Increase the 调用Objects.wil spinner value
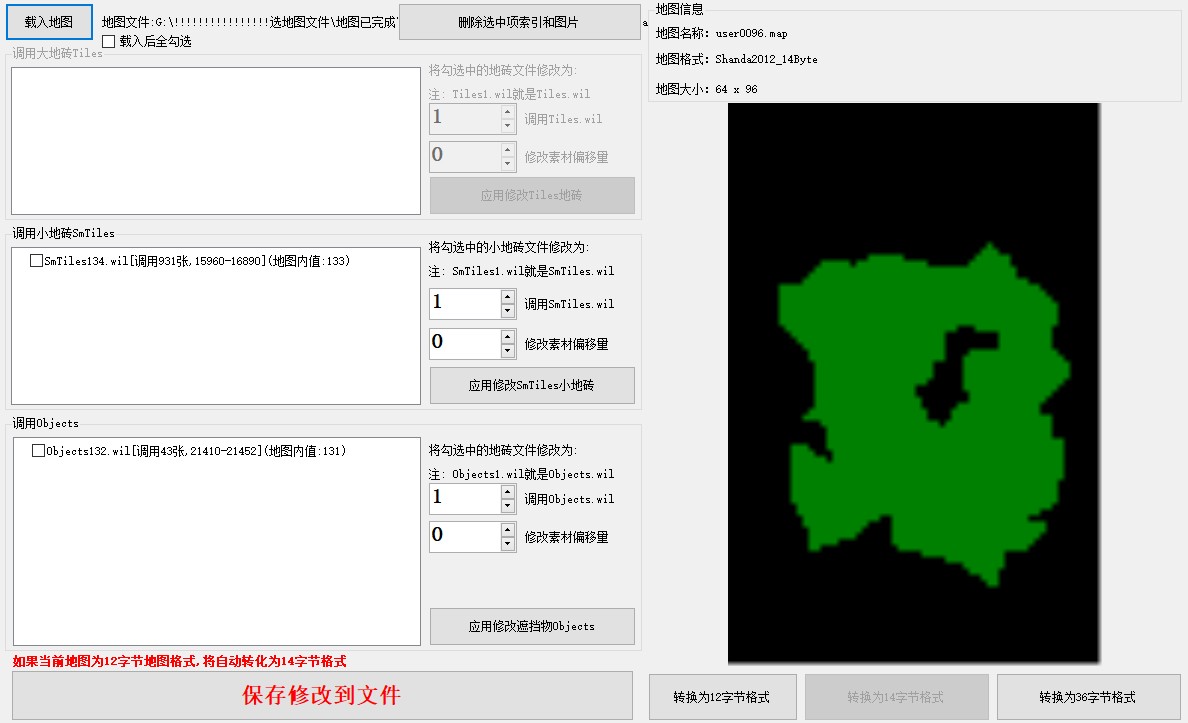This screenshot has height=723, width=1188. click(508, 492)
